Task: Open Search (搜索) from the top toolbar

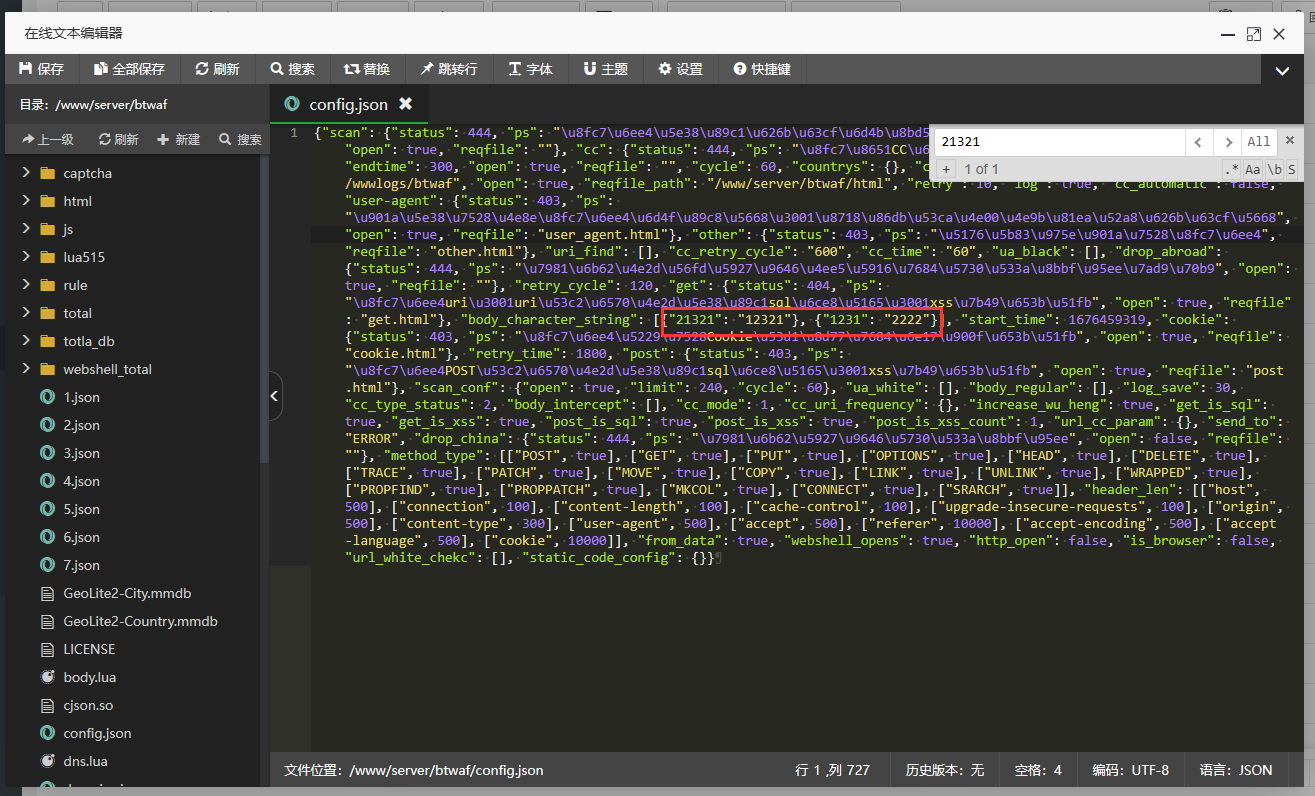Action: coord(292,69)
